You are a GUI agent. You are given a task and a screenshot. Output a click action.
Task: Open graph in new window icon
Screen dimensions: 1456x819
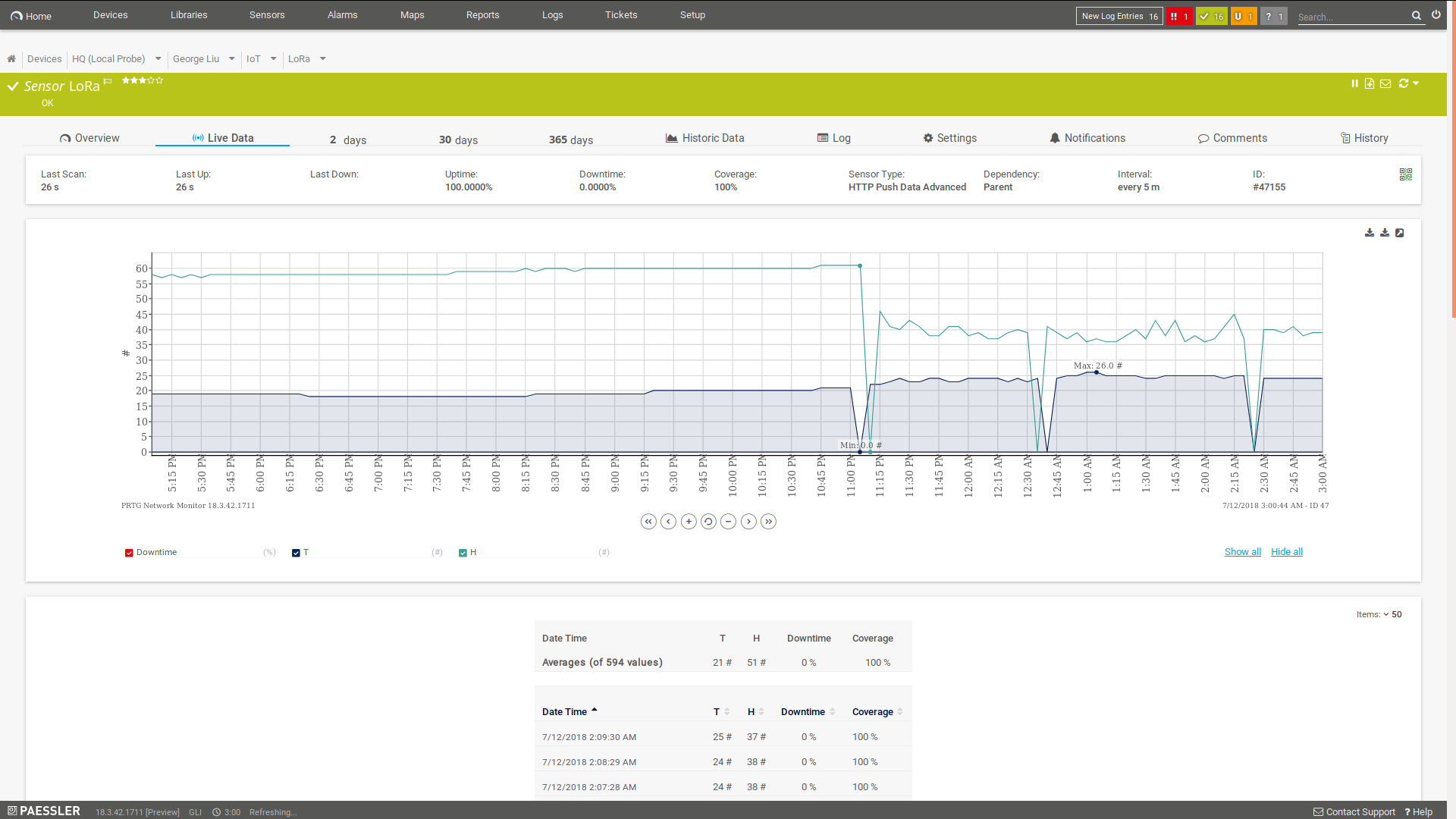point(1400,233)
